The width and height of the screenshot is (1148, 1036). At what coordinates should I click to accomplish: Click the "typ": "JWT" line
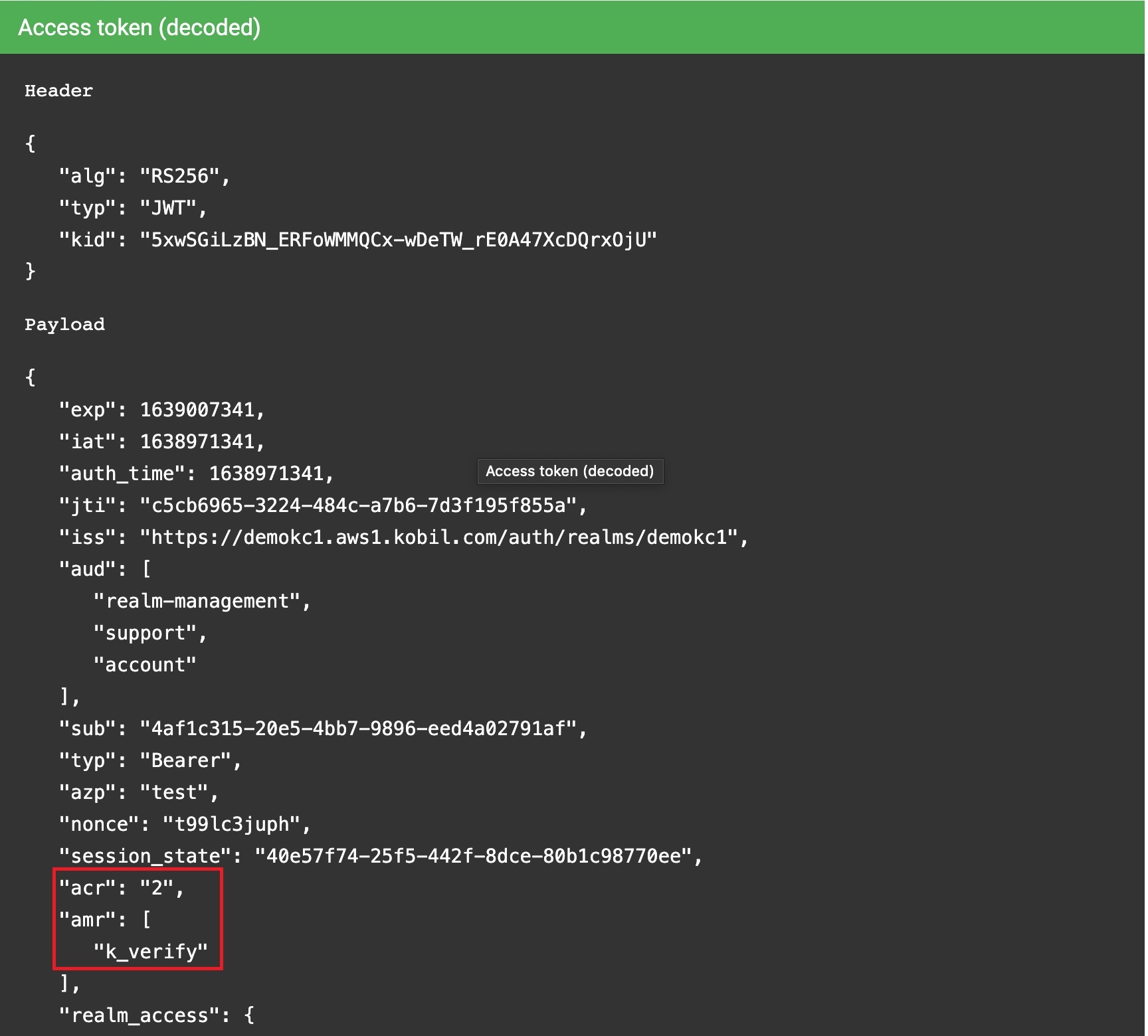[x=133, y=208]
